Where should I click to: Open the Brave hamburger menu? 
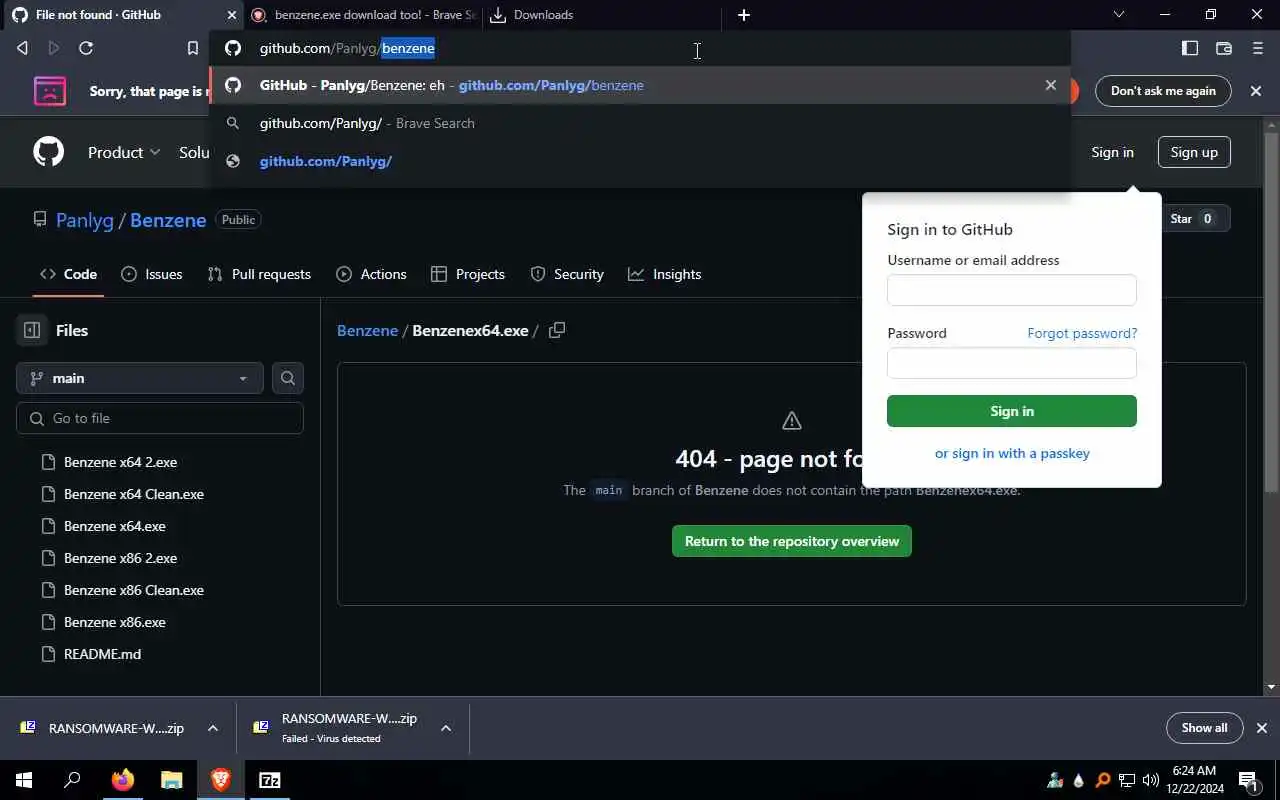coord(1258,48)
